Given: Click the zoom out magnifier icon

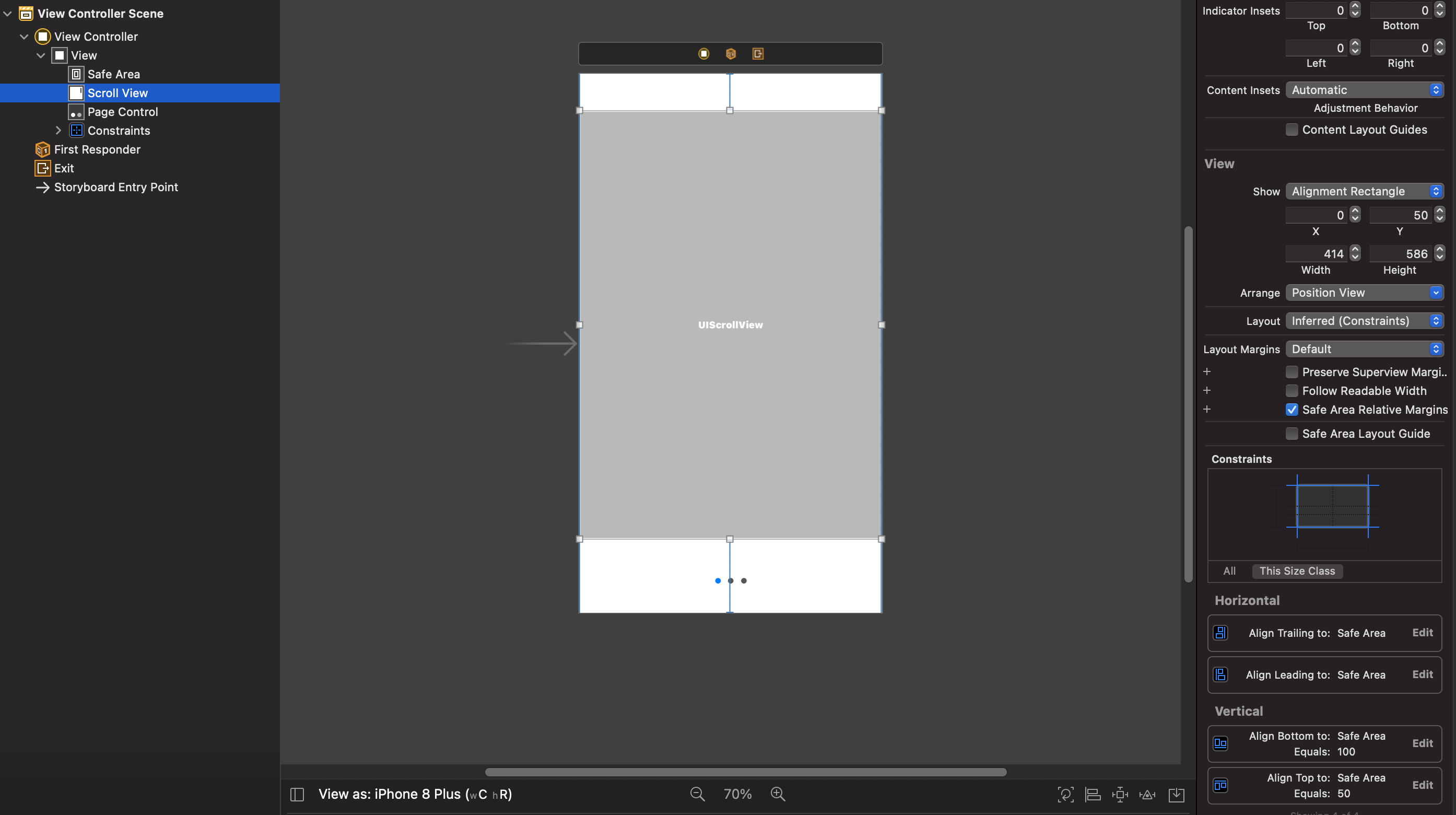Looking at the screenshot, I should [697, 794].
